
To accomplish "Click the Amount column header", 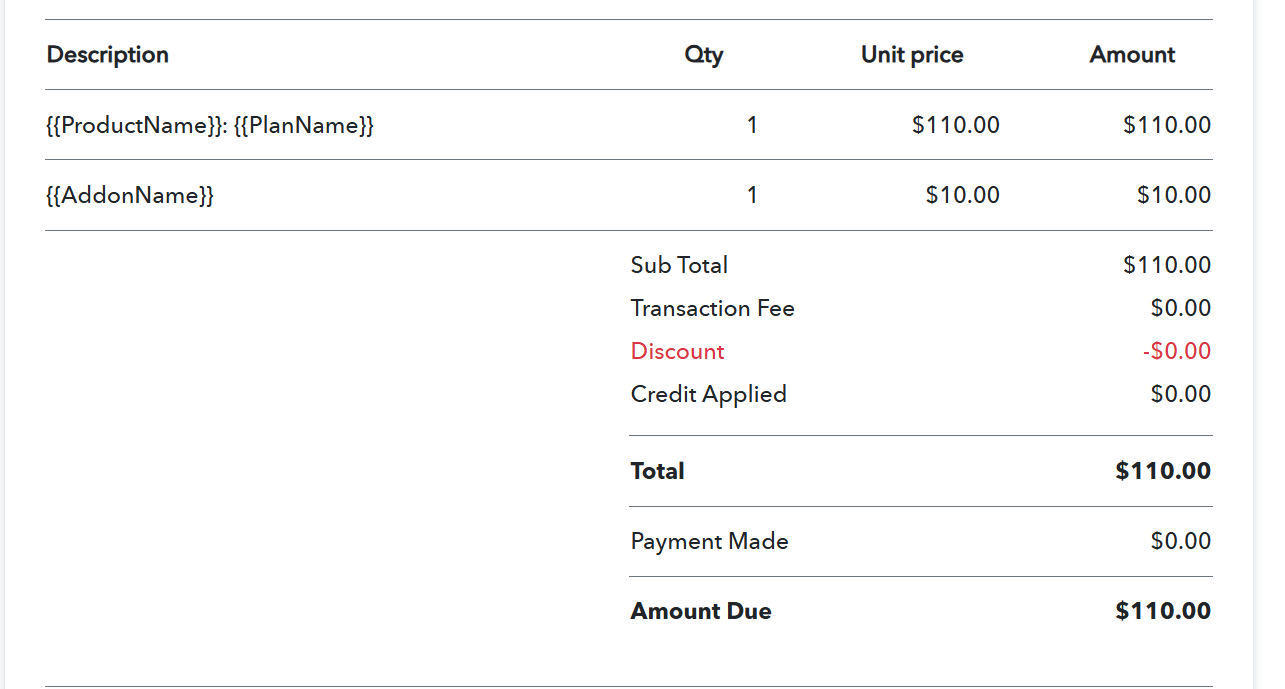I will pos(1132,55).
